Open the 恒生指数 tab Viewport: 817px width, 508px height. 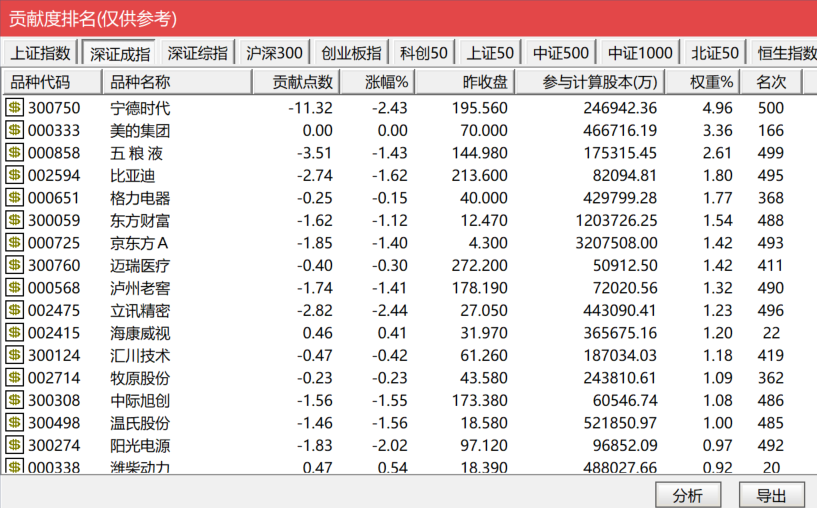coord(784,53)
